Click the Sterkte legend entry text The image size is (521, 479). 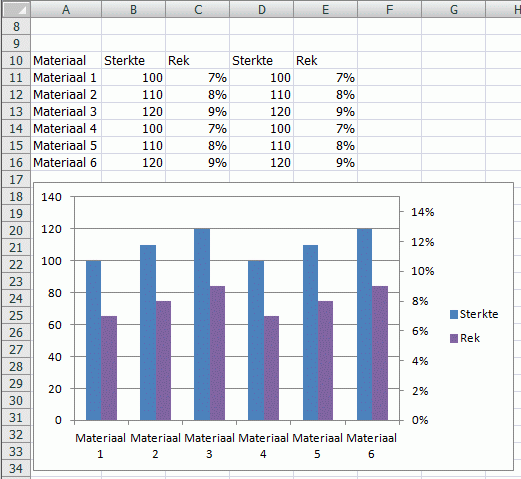pyautogui.click(x=479, y=314)
